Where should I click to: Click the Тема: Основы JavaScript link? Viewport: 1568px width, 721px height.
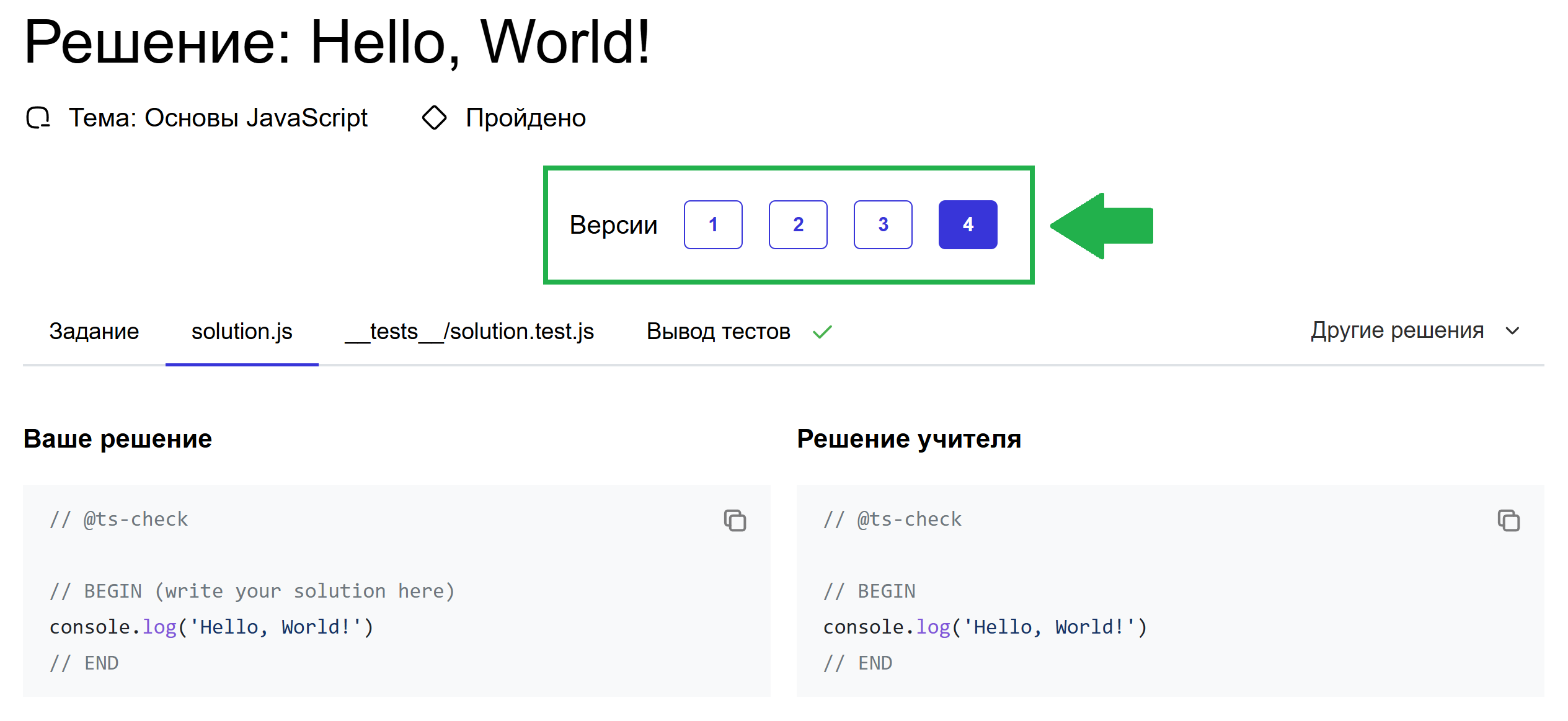(218, 118)
